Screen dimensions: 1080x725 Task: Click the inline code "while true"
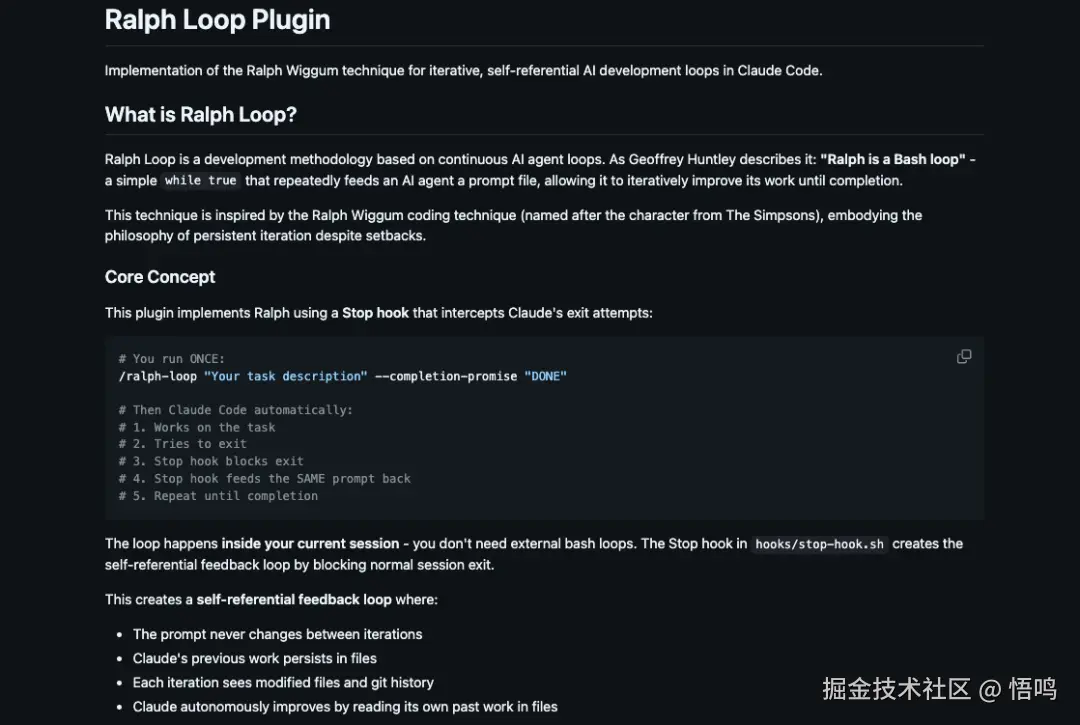click(x=200, y=180)
